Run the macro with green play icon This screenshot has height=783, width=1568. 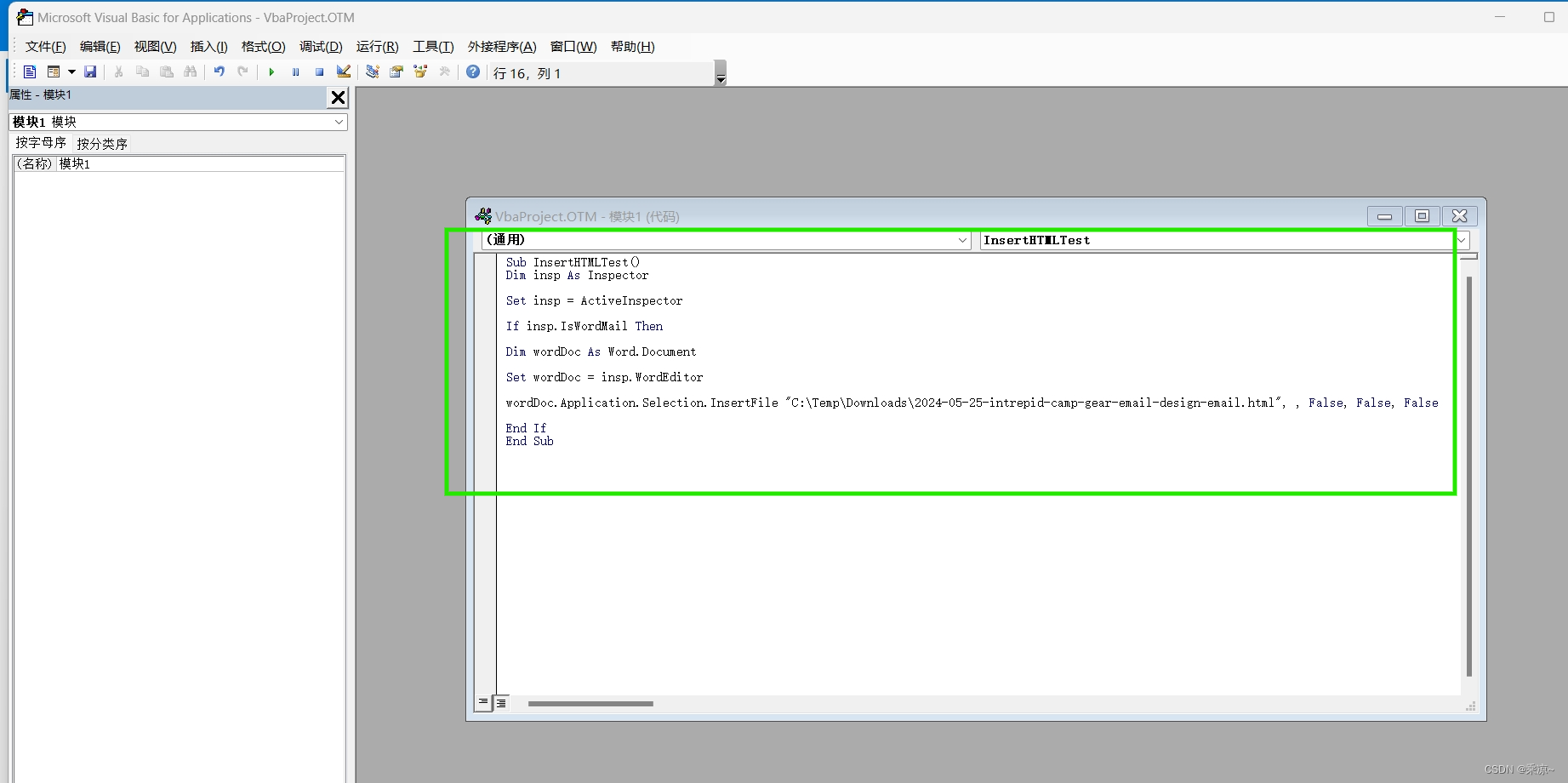pyautogui.click(x=271, y=72)
